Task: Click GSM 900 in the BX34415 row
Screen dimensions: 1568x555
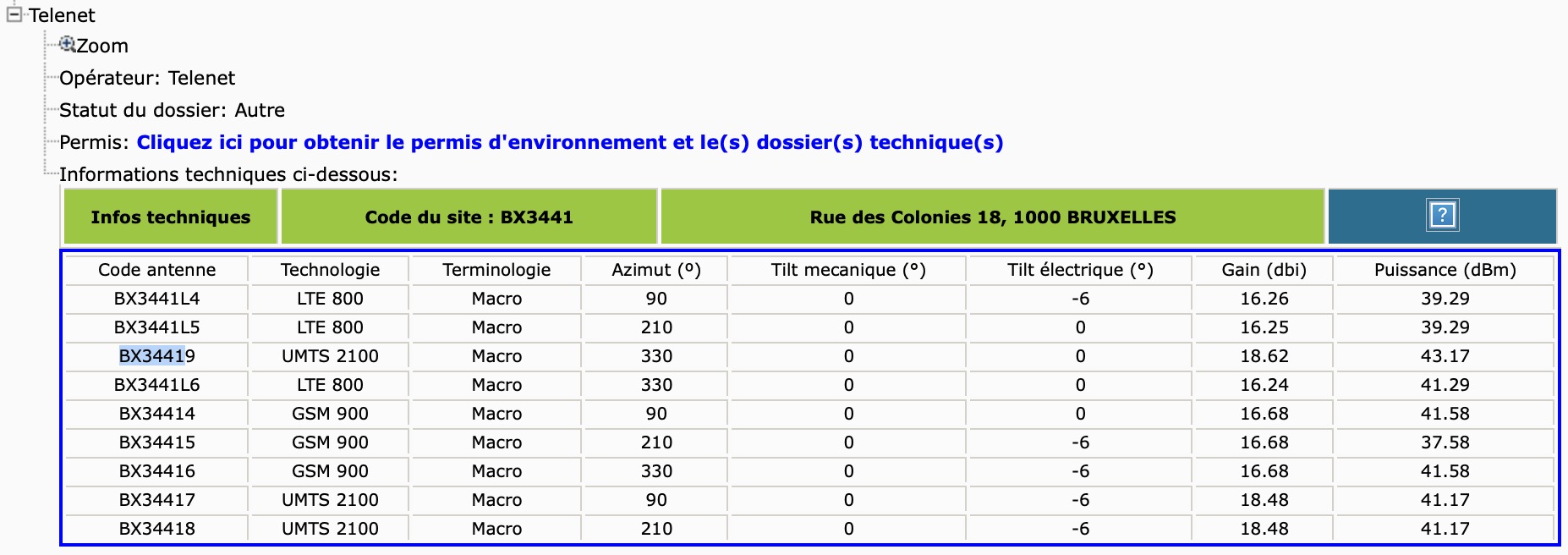Action: tap(330, 442)
